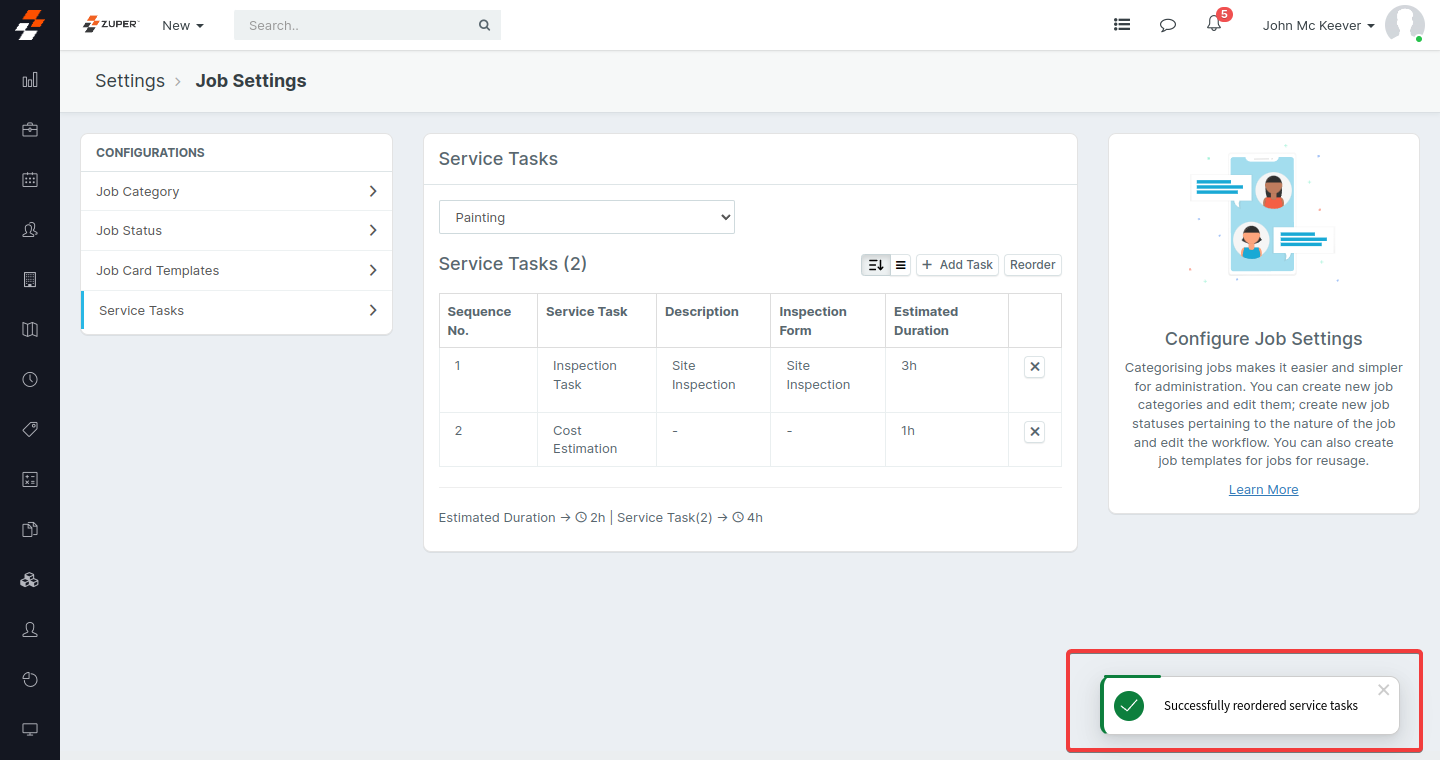Viewport: 1440px width, 760px height.
Task: Open Job Category configuration
Action: tap(236, 191)
